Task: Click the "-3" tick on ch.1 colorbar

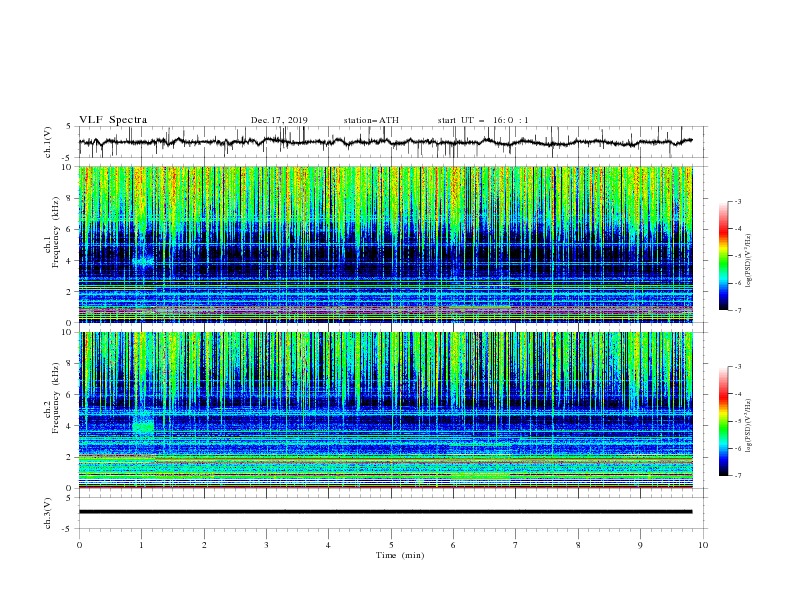Action: pos(737,201)
